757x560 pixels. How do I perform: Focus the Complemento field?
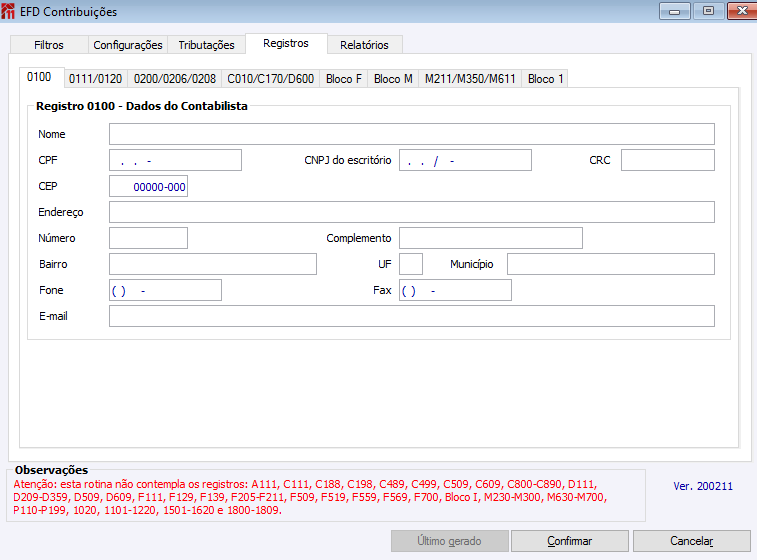click(491, 238)
